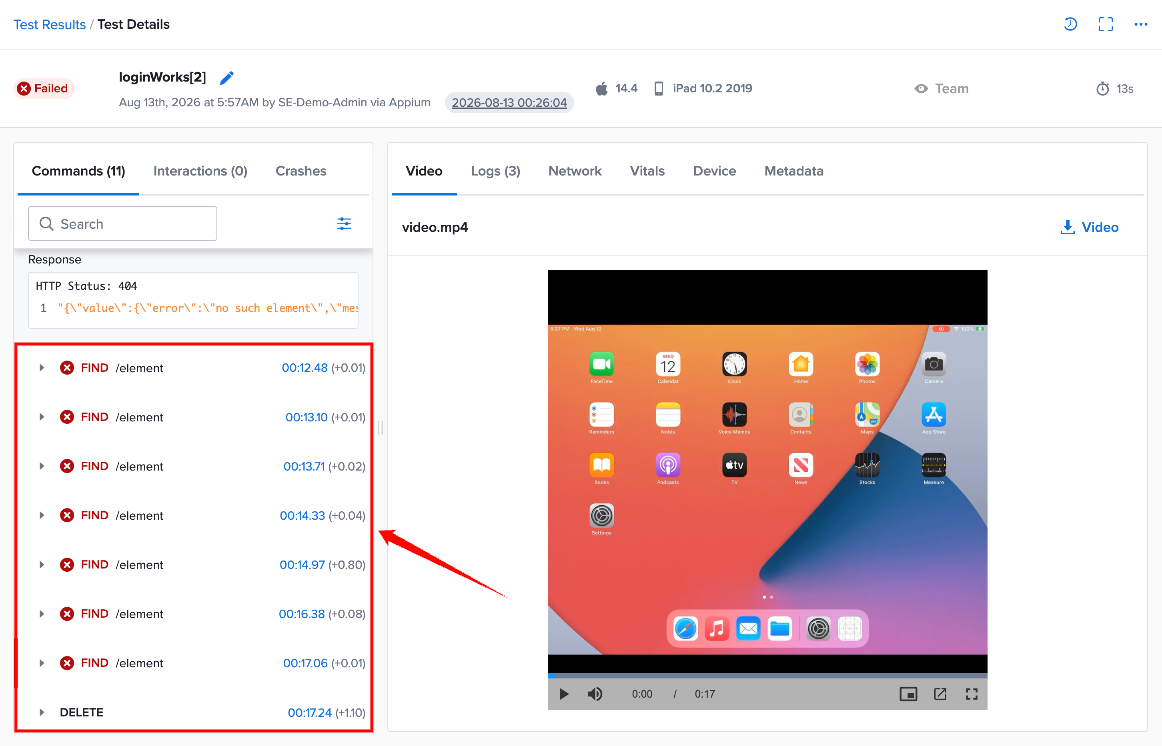Switch to the Interactions (0) tab

(200, 171)
